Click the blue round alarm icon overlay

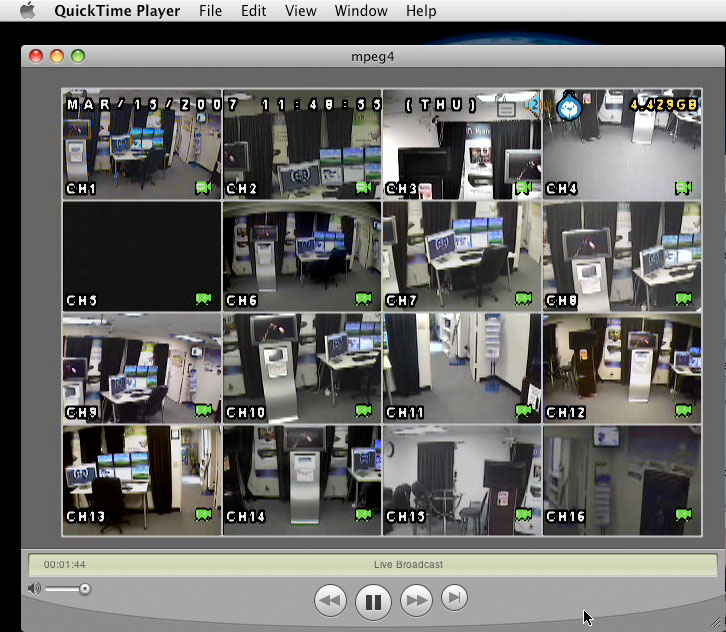[569, 106]
